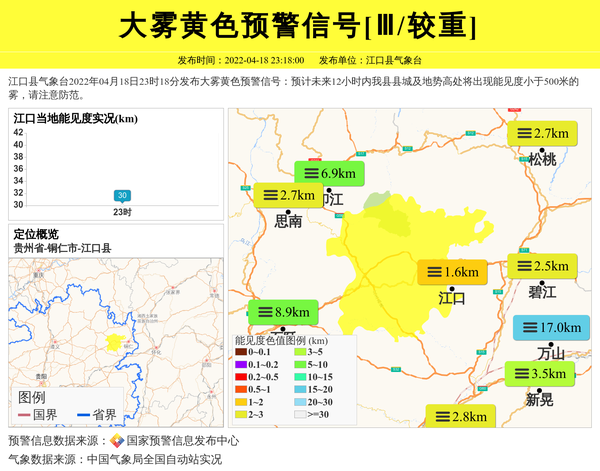Select the 0.1~0.2 purple legend swatch
Screen dimensions: 600x471
coord(241,365)
